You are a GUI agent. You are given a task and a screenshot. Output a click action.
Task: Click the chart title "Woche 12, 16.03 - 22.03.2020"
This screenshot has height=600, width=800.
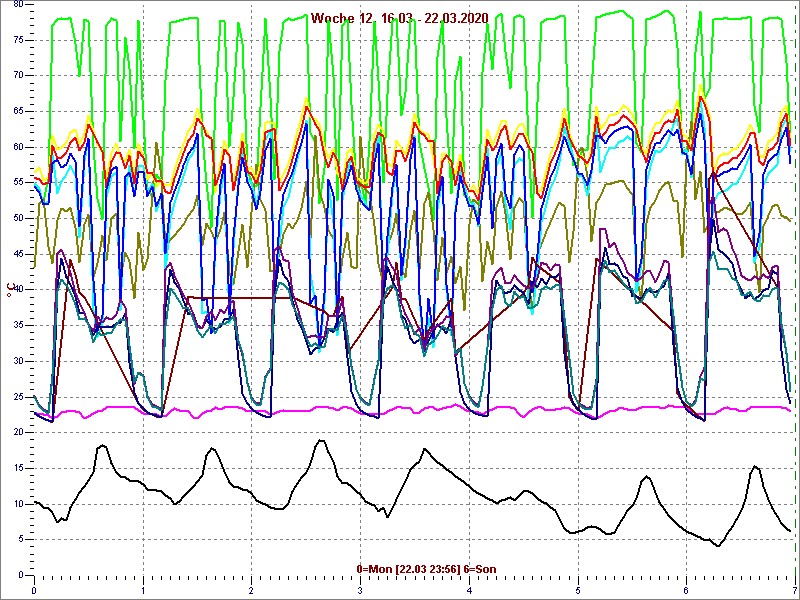[x=399, y=18]
